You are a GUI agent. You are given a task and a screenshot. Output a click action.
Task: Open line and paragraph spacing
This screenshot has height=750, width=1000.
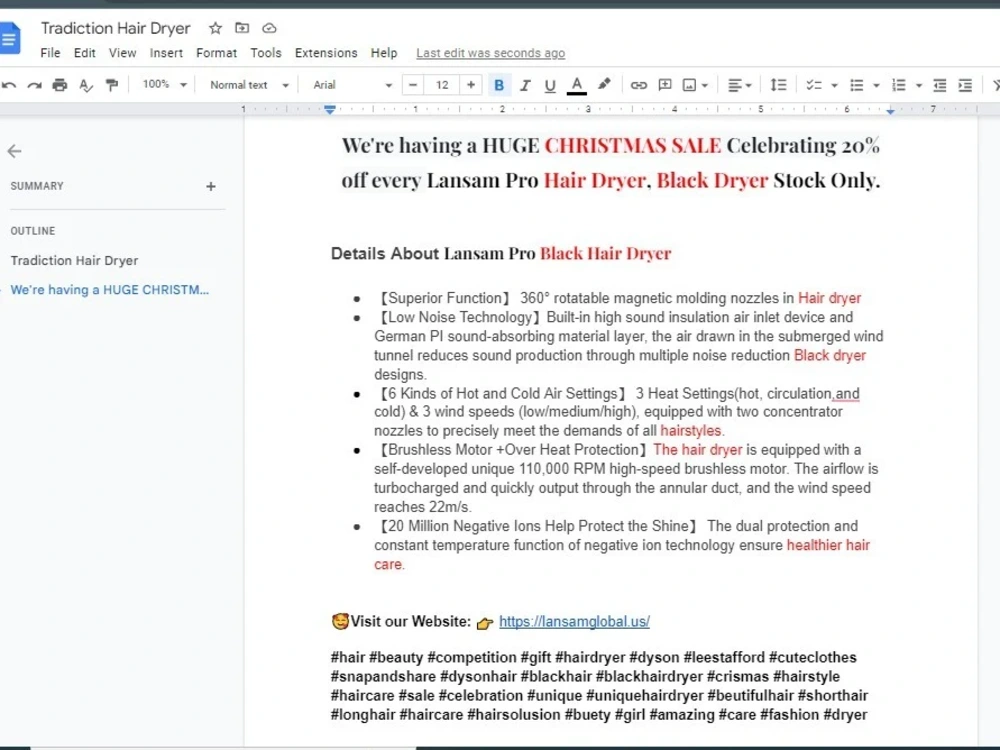tap(778, 85)
